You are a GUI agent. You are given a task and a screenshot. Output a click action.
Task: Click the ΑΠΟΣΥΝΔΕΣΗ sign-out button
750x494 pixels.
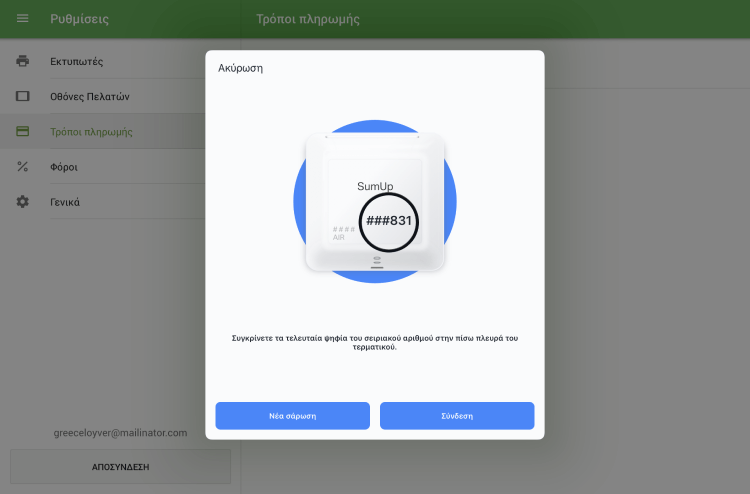(121, 467)
